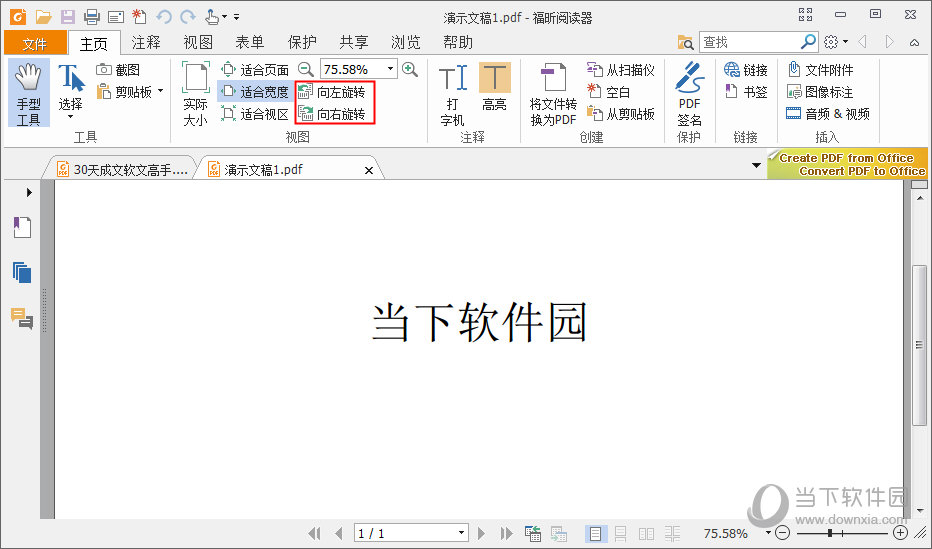Rotate the page left (向左旋转)
The image size is (932, 549).
pyautogui.click(x=332, y=92)
